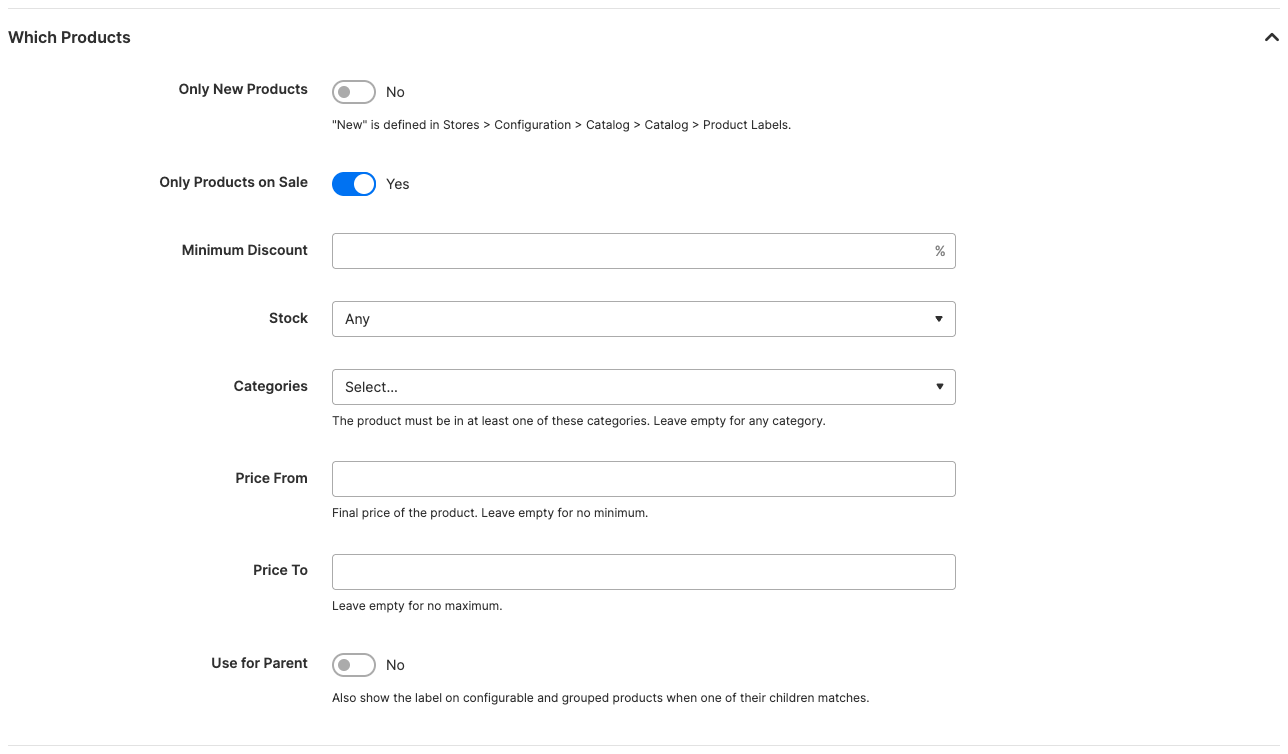Click the Only New Products label
1288x754 pixels.
pyautogui.click(x=243, y=89)
